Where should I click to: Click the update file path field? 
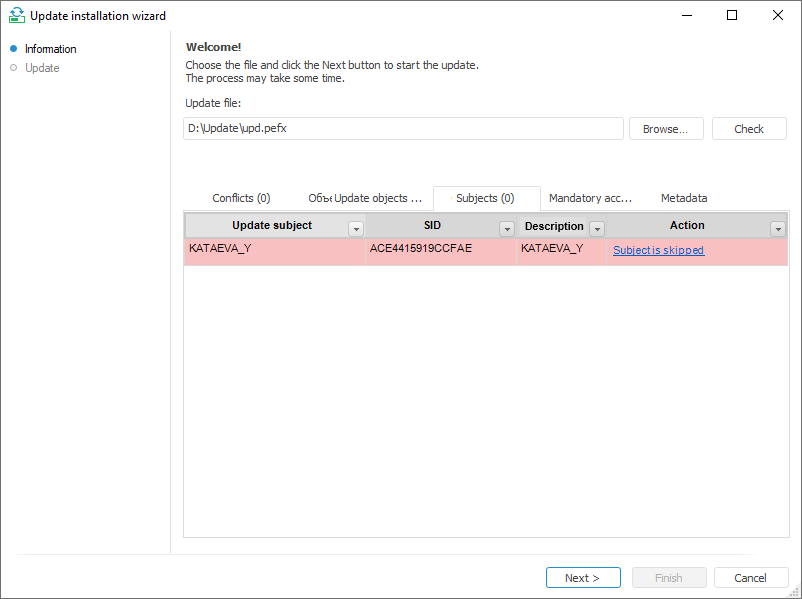(404, 129)
